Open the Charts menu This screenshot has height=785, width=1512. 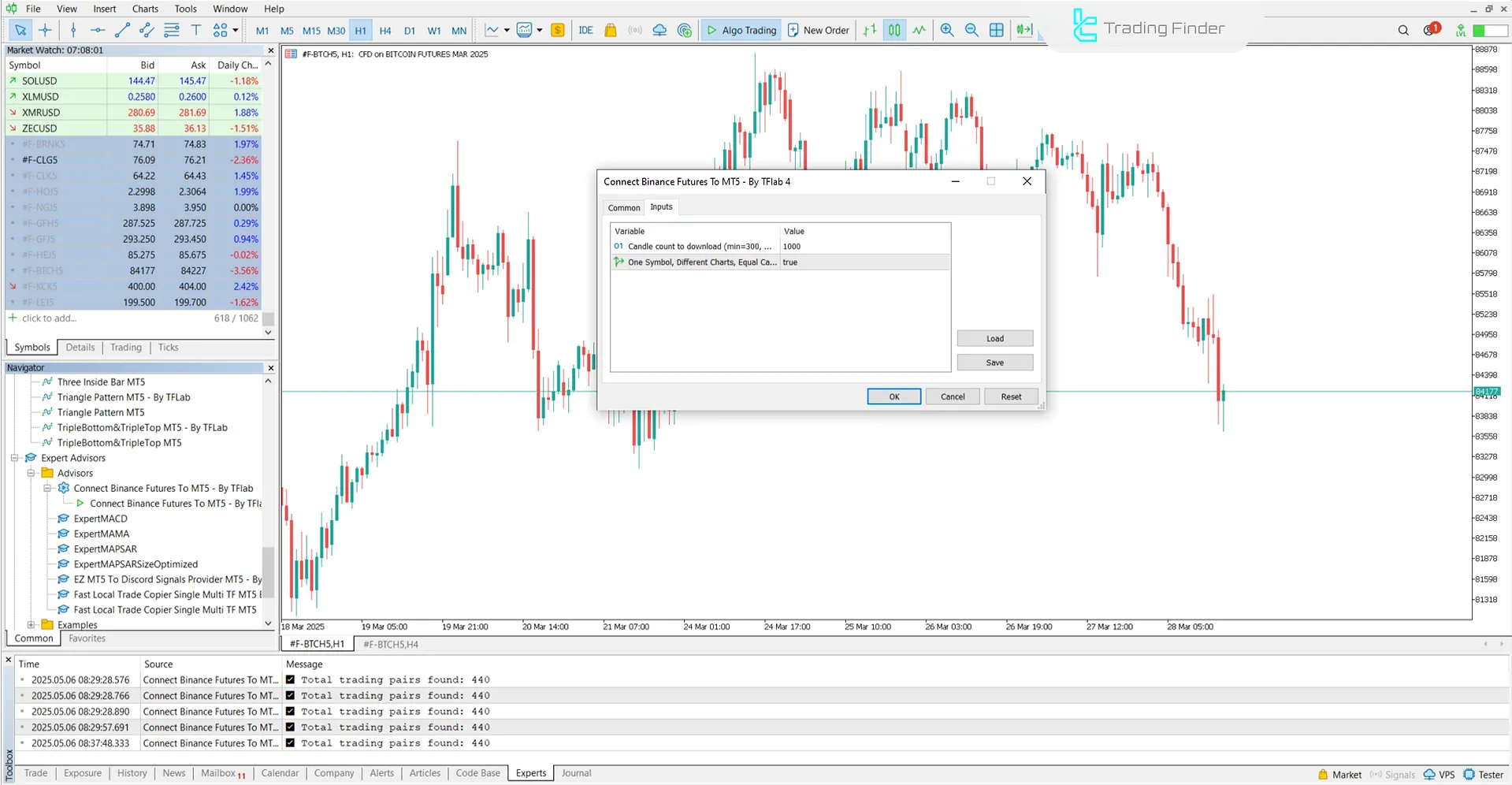point(144,9)
